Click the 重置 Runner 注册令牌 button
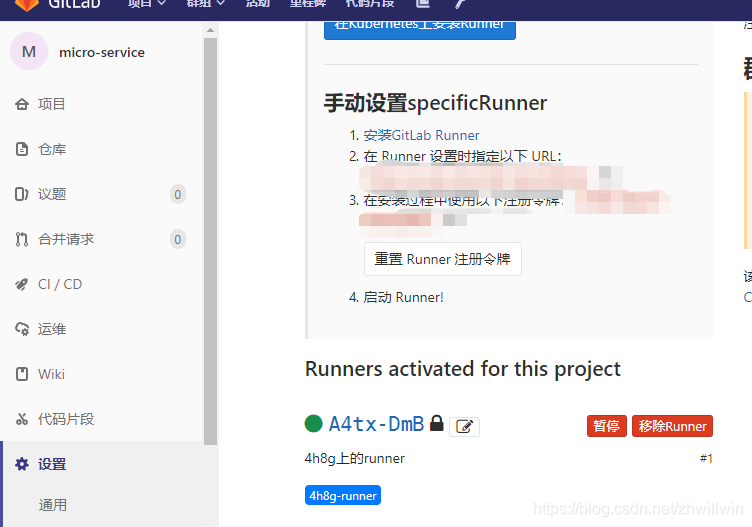752x527 pixels. point(443,259)
